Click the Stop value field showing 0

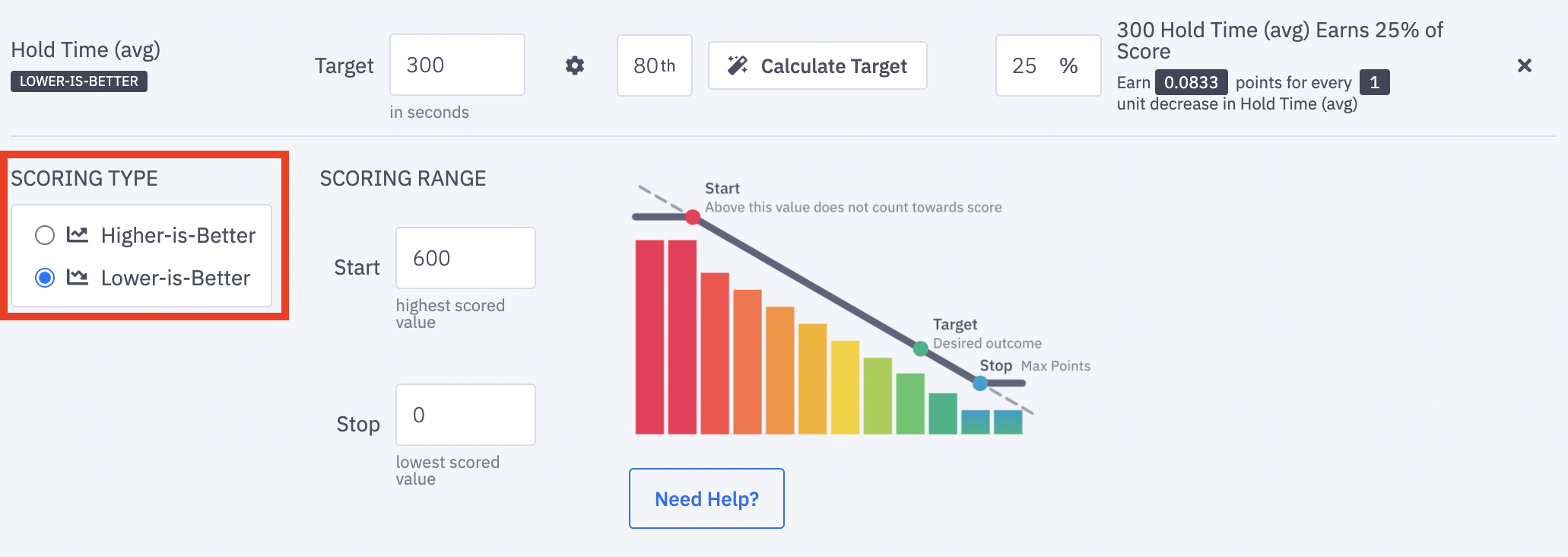(x=465, y=415)
